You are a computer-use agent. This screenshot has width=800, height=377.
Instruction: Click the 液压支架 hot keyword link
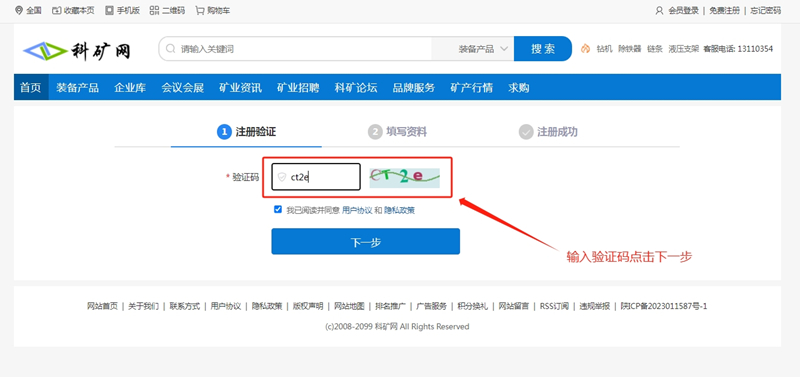684,49
